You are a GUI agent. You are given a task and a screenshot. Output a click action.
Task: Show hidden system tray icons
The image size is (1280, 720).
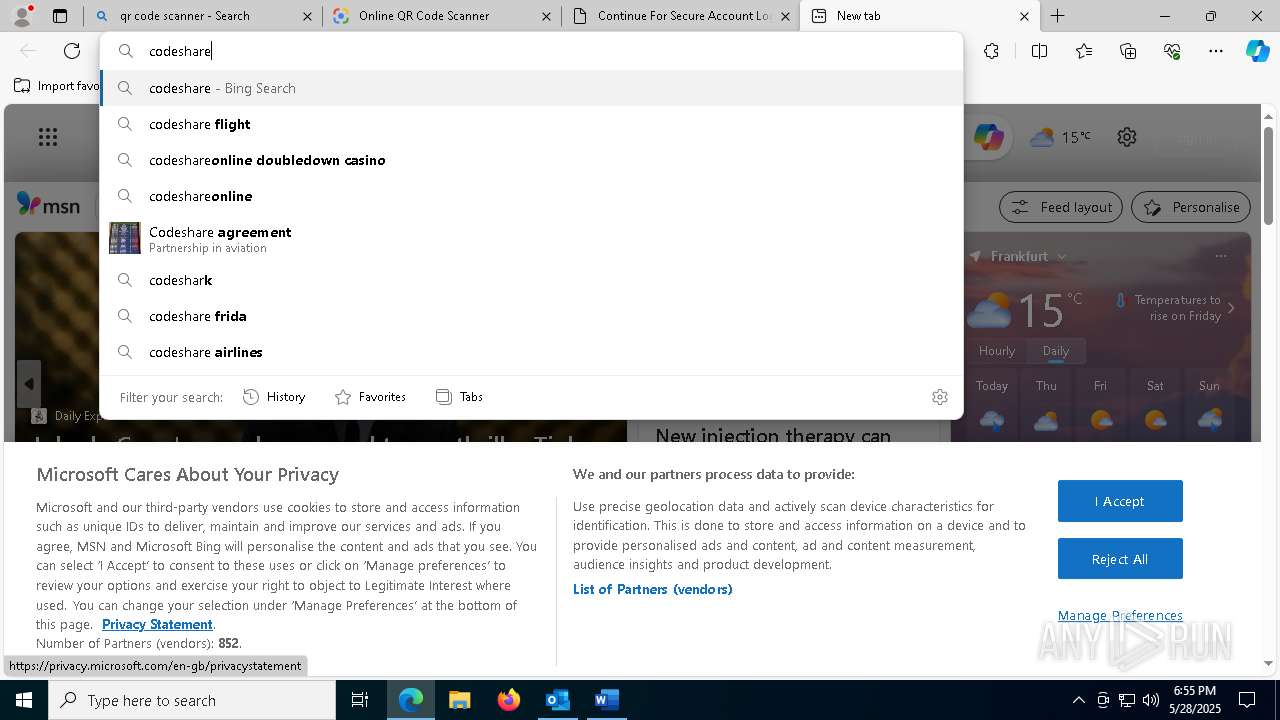[1078, 700]
